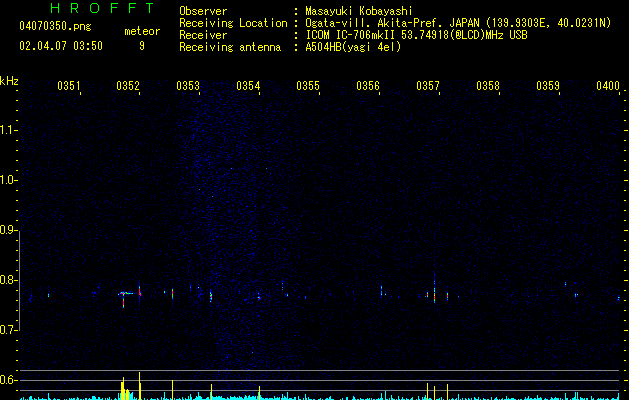This screenshot has width=629, height=400.
Task: Click the Observer label
Action: [x=203, y=11]
